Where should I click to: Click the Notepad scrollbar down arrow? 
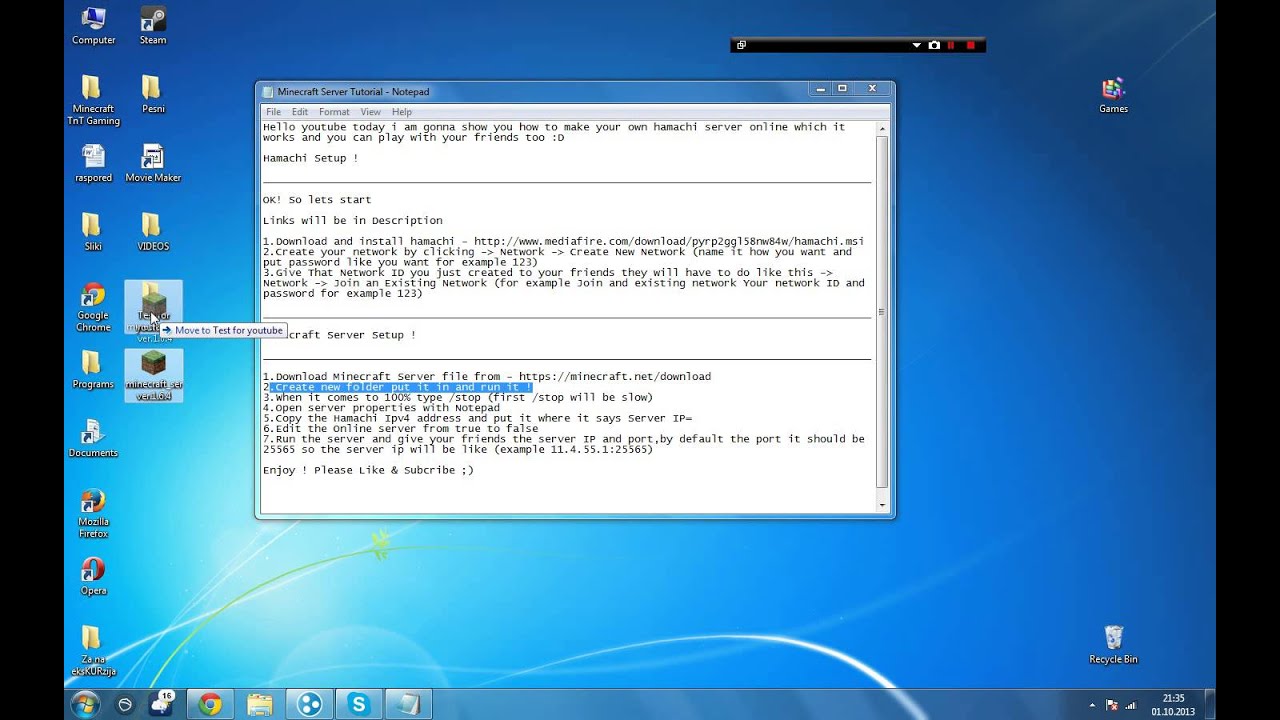click(882, 505)
